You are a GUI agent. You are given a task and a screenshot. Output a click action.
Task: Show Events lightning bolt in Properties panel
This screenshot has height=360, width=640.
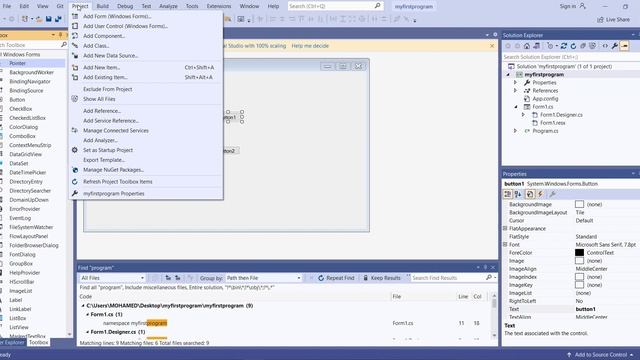540,194
